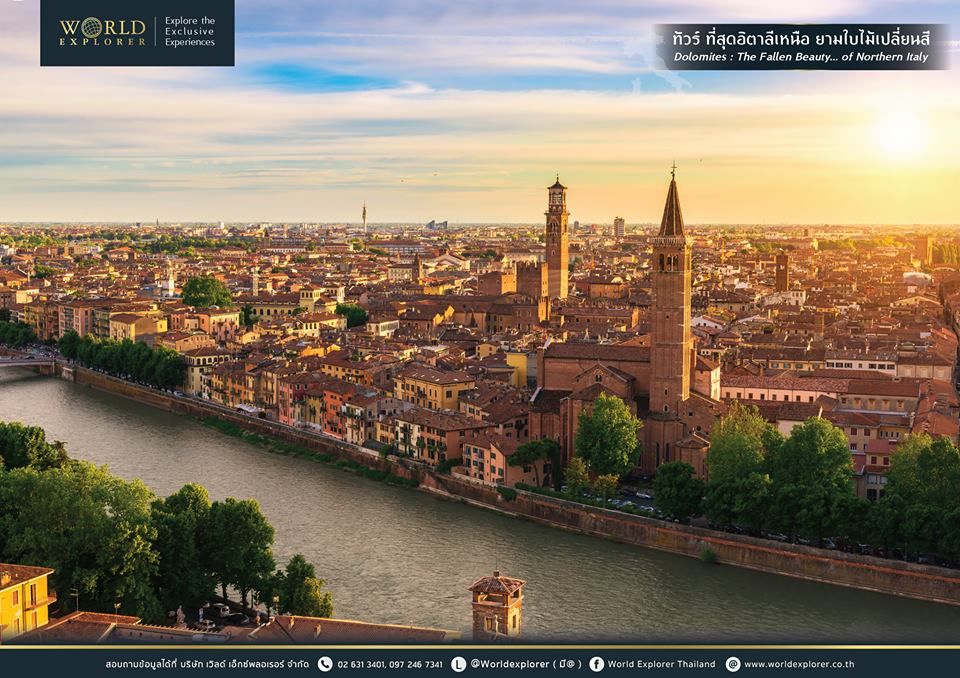Screen dimensions: 960x678
Task: Click the @ website icon in footer
Action: pos(733,664)
